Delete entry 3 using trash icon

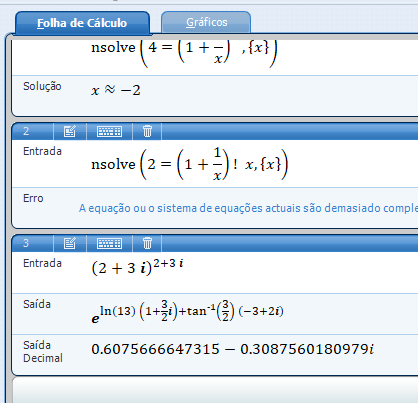click(147, 243)
